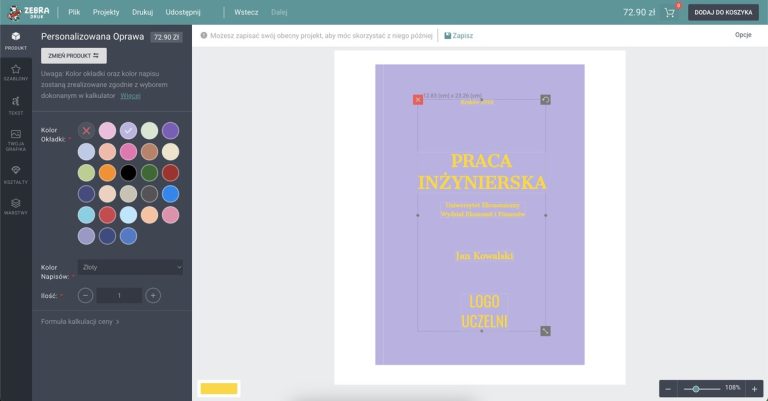Click the Zmień Produkt button
Viewport: 768px width, 401px height.
72,56
